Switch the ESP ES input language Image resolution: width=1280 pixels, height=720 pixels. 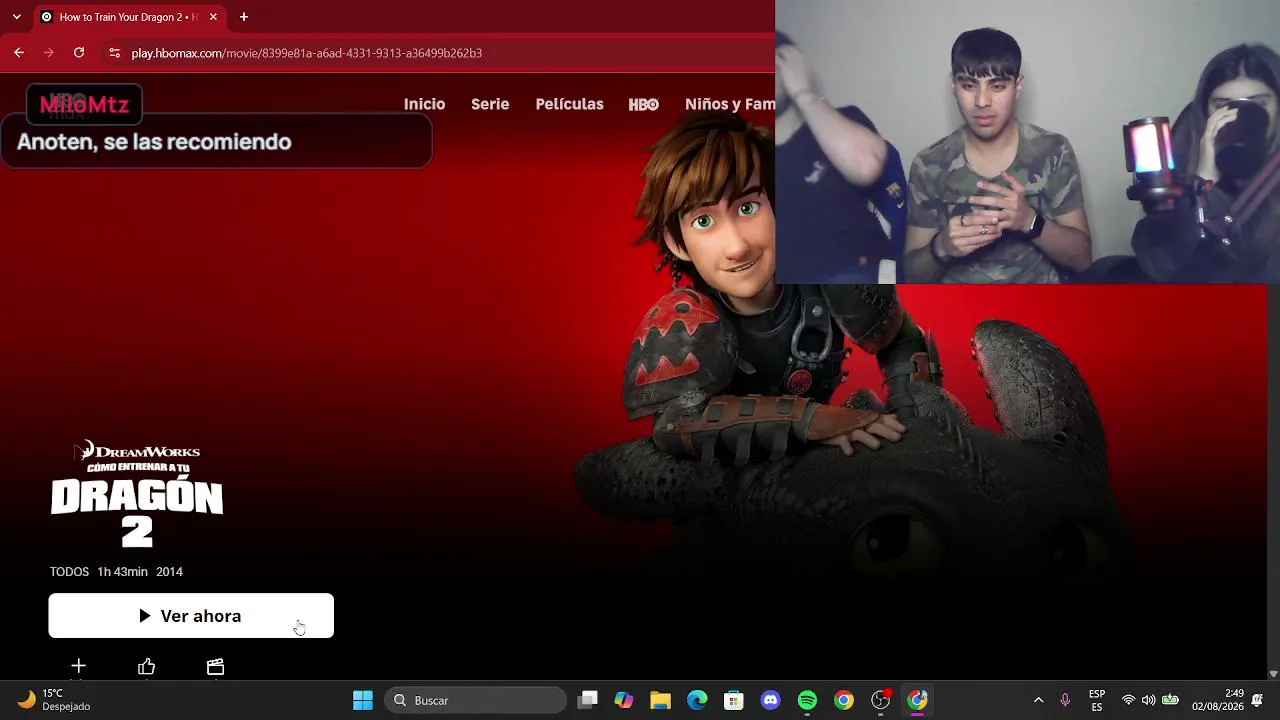point(1097,700)
